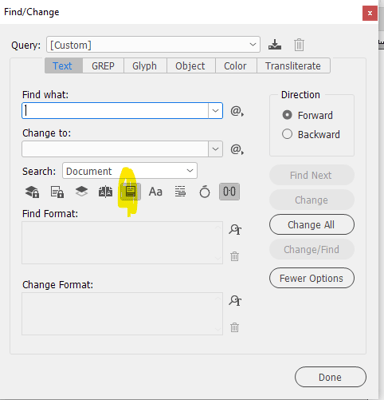384x400 pixels.
Task: Click the Change button
Action: tap(312, 200)
